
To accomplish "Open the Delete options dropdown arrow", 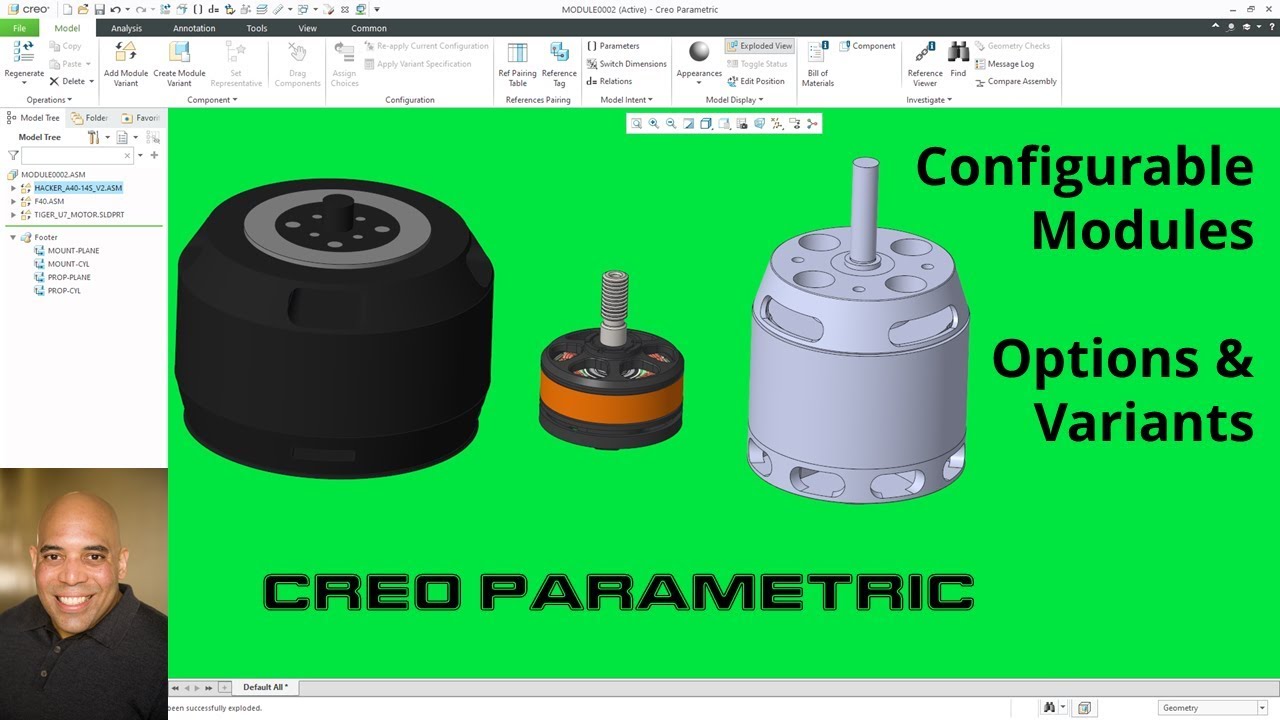I will (91, 82).
